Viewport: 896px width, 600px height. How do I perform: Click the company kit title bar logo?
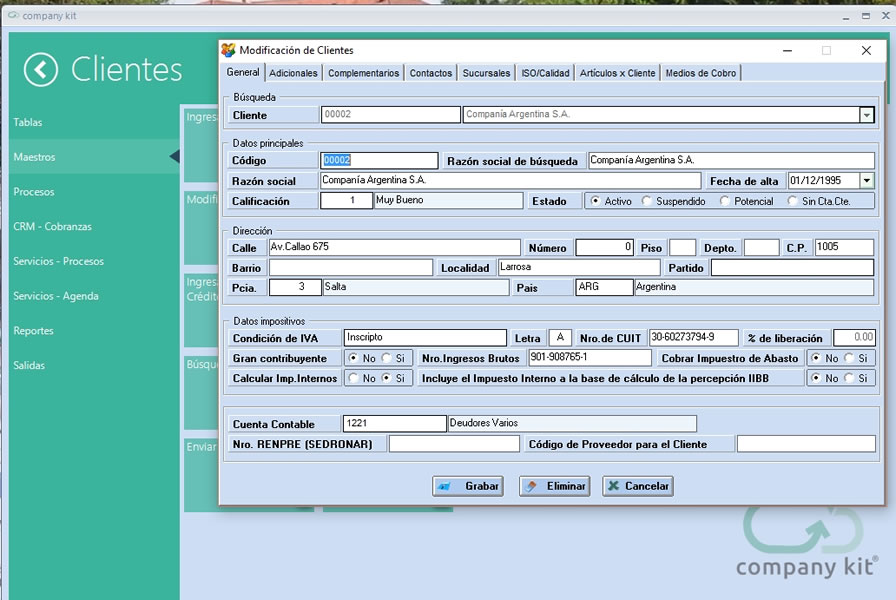pos(13,15)
